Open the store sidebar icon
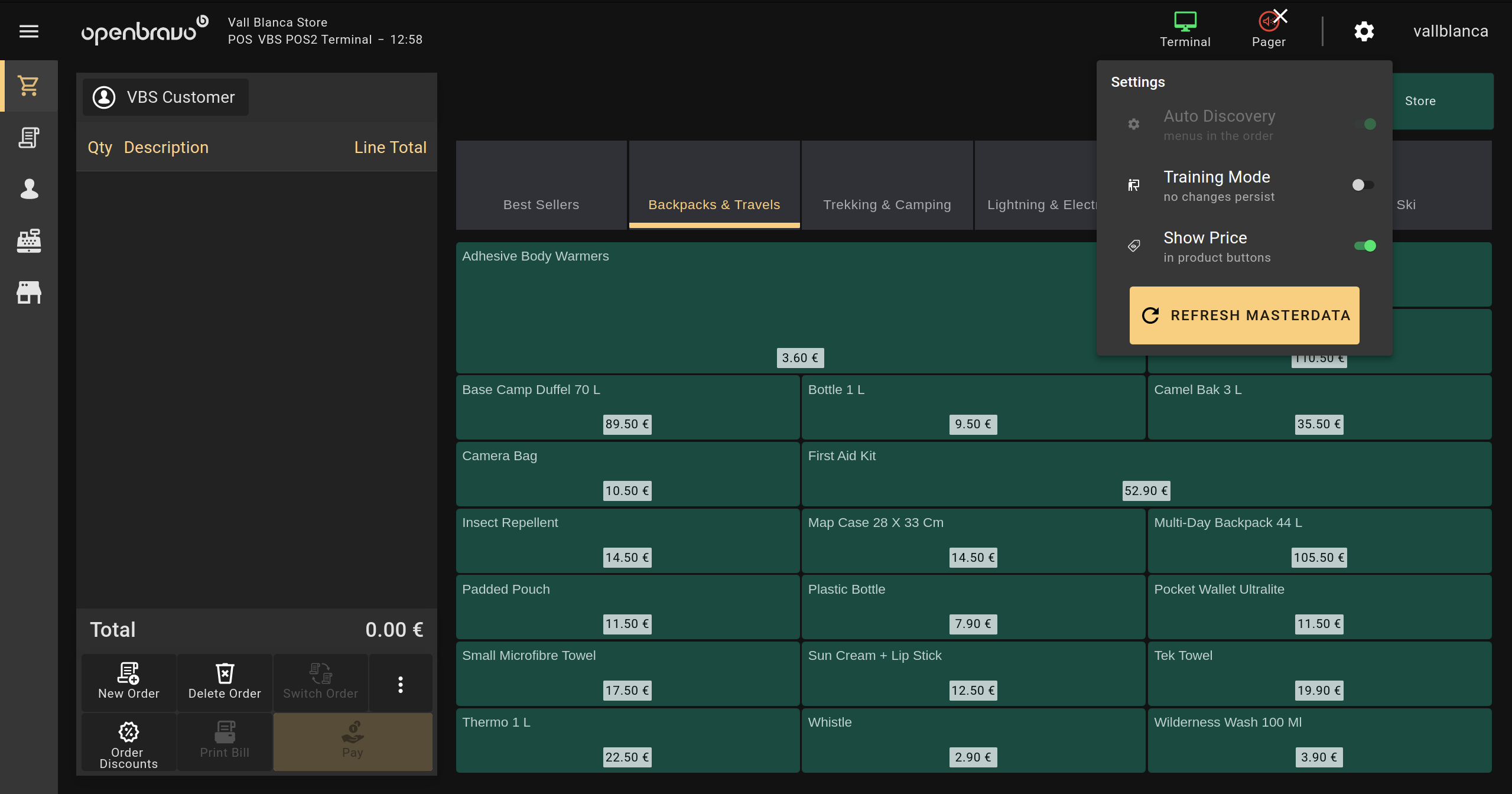 [28, 292]
